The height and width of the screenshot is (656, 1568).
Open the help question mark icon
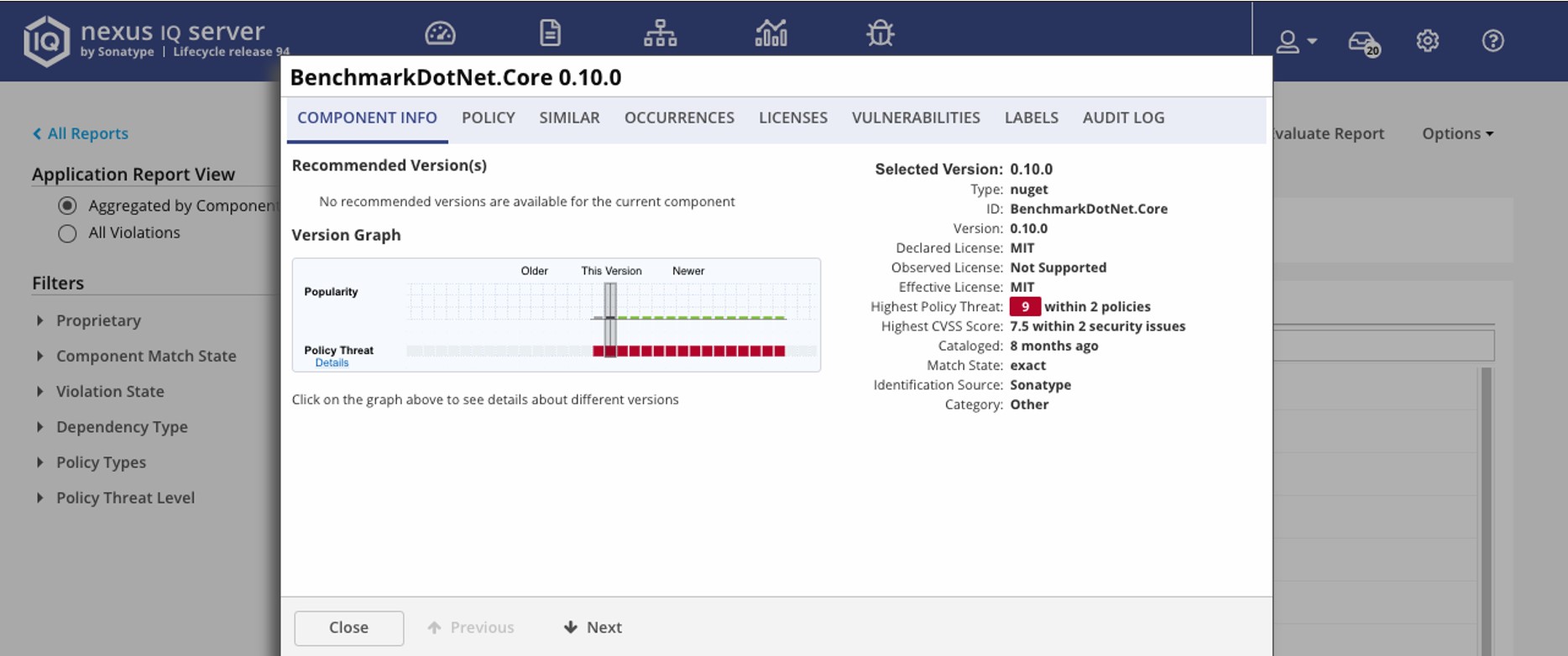1492,40
